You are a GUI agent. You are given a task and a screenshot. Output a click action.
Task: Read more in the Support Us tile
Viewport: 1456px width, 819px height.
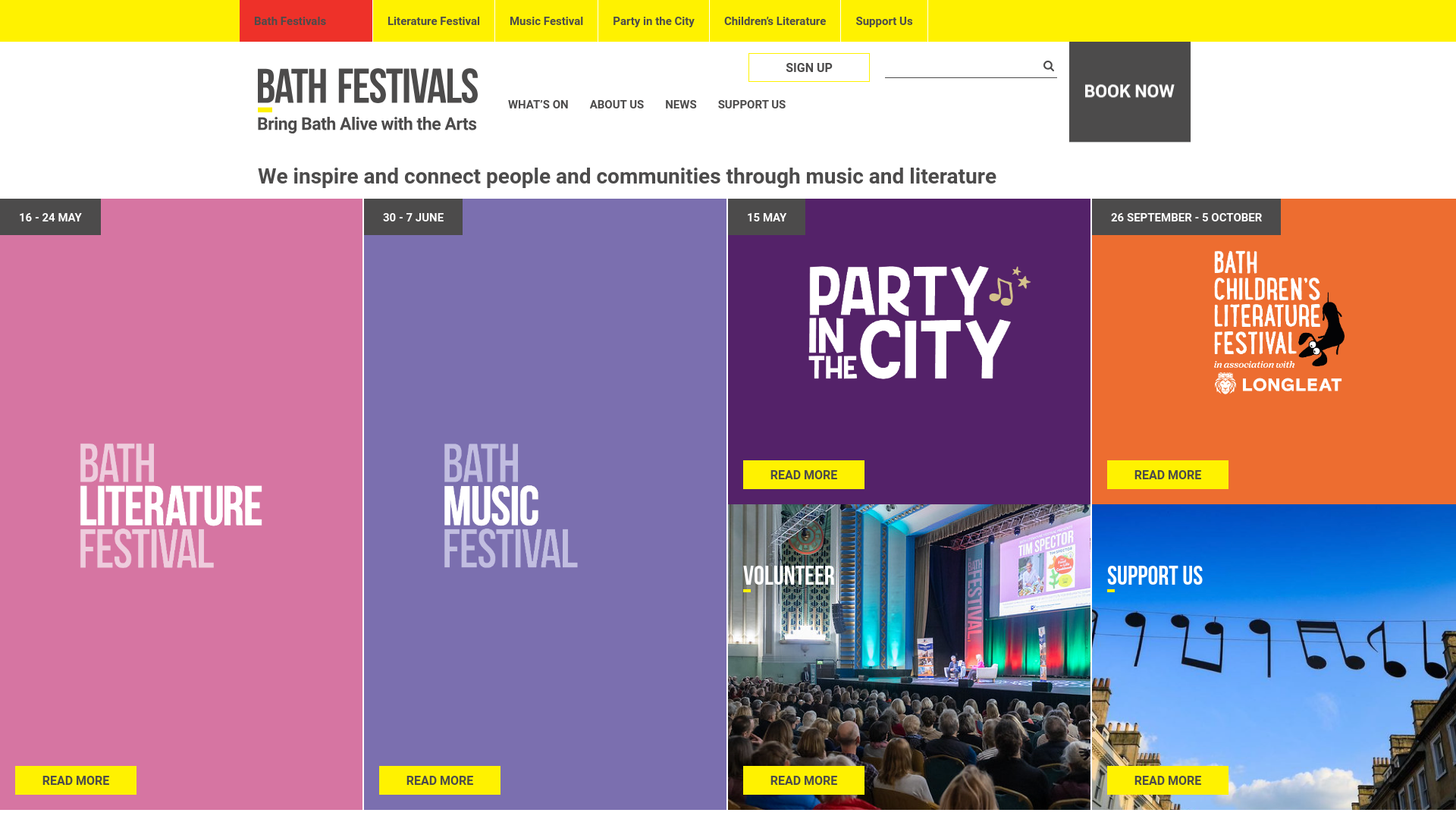[1168, 780]
